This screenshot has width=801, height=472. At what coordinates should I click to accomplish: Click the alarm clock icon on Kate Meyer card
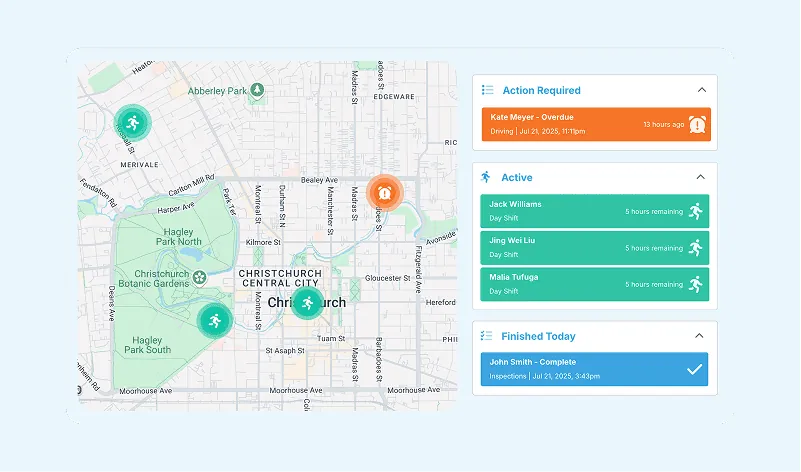(x=698, y=124)
